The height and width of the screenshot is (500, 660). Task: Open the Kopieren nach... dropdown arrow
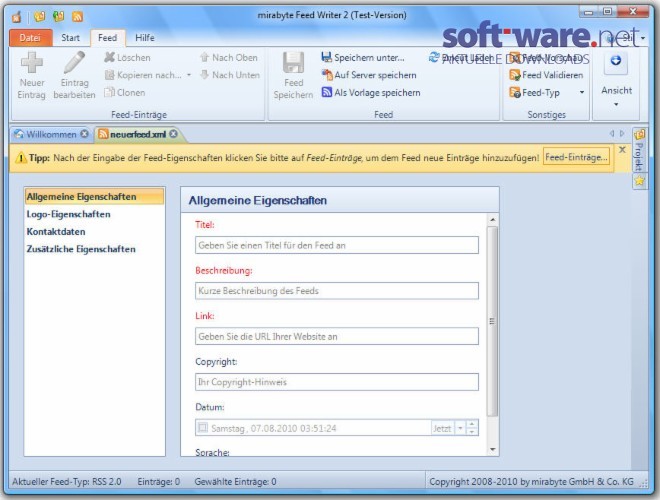point(189,75)
